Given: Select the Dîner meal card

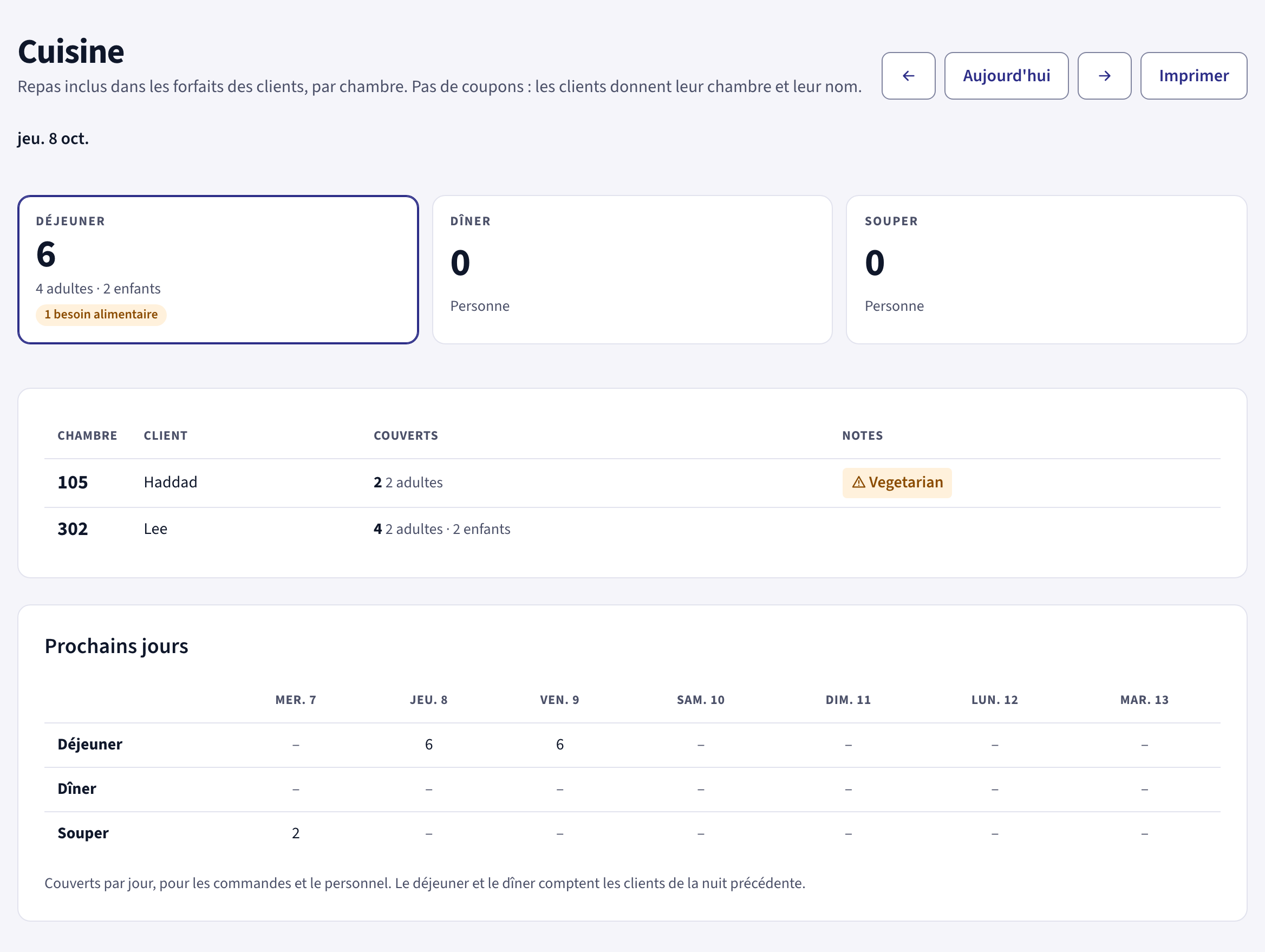Looking at the screenshot, I should pyautogui.click(x=632, y=270).
